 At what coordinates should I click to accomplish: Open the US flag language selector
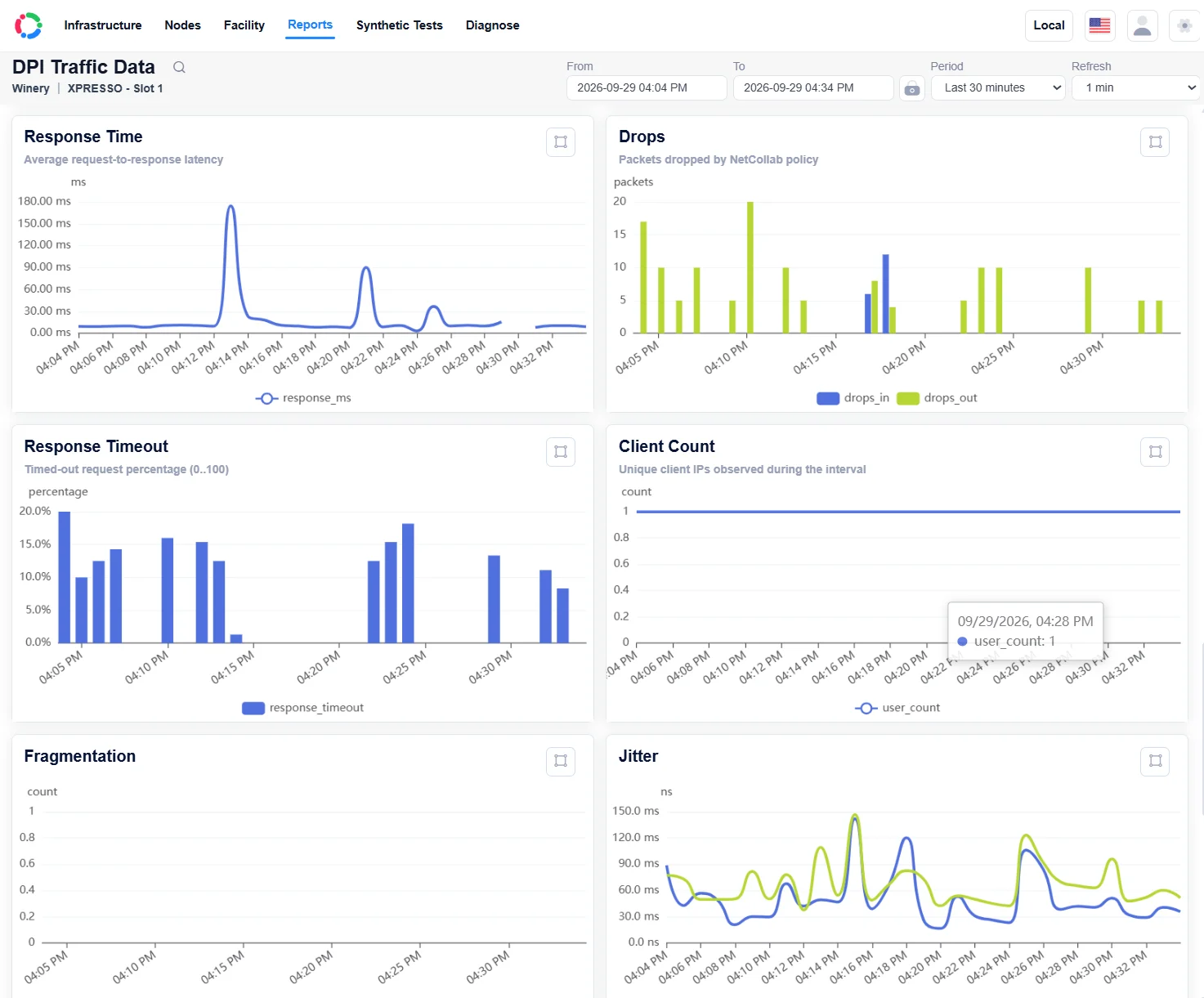(x=1100, y=25)
